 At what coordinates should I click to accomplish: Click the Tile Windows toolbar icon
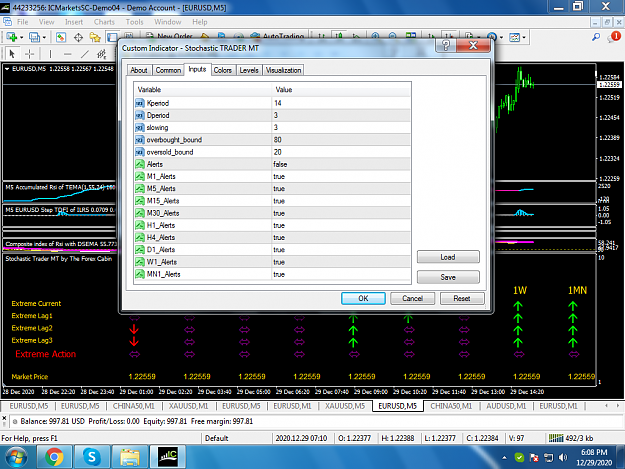tap(411, 37)
